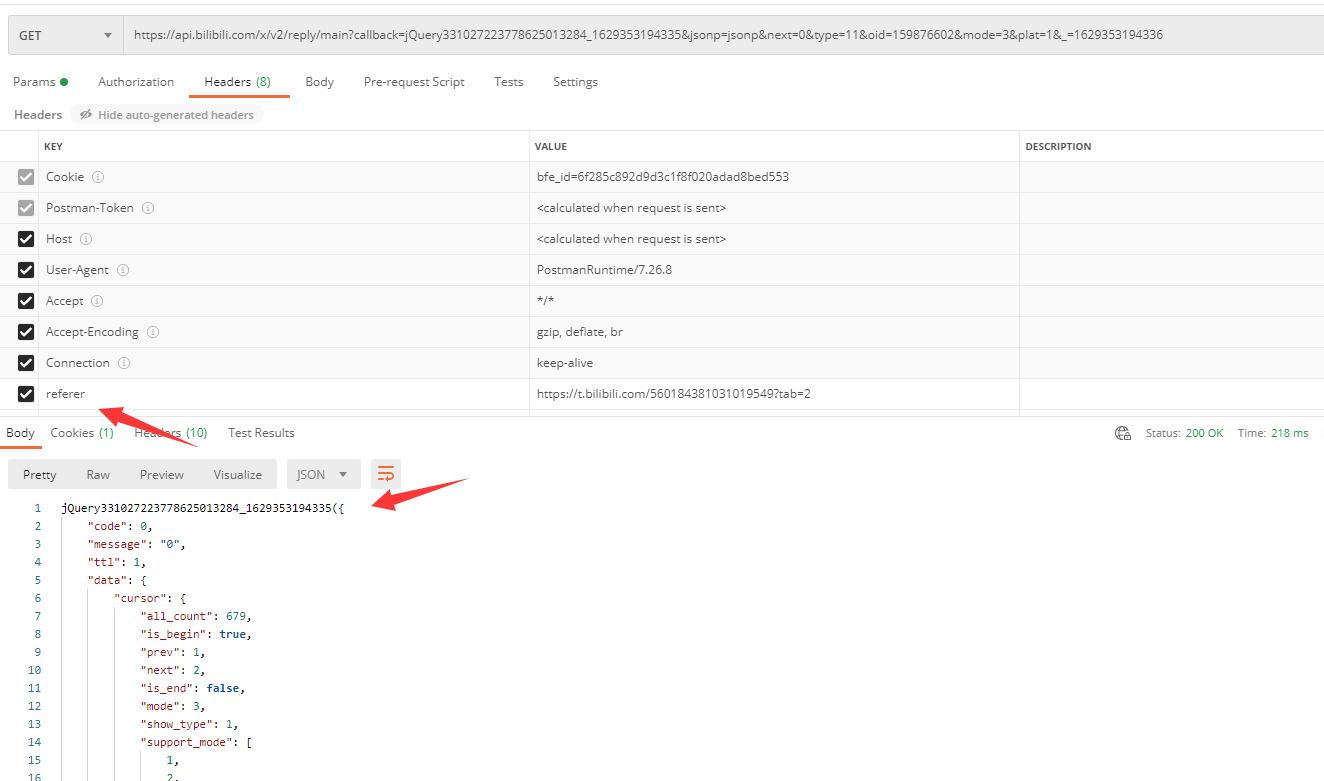This screenshot has width=1324, height=781.
Task: Switch to the Pre-request Script tab
Action: [414, 82]
